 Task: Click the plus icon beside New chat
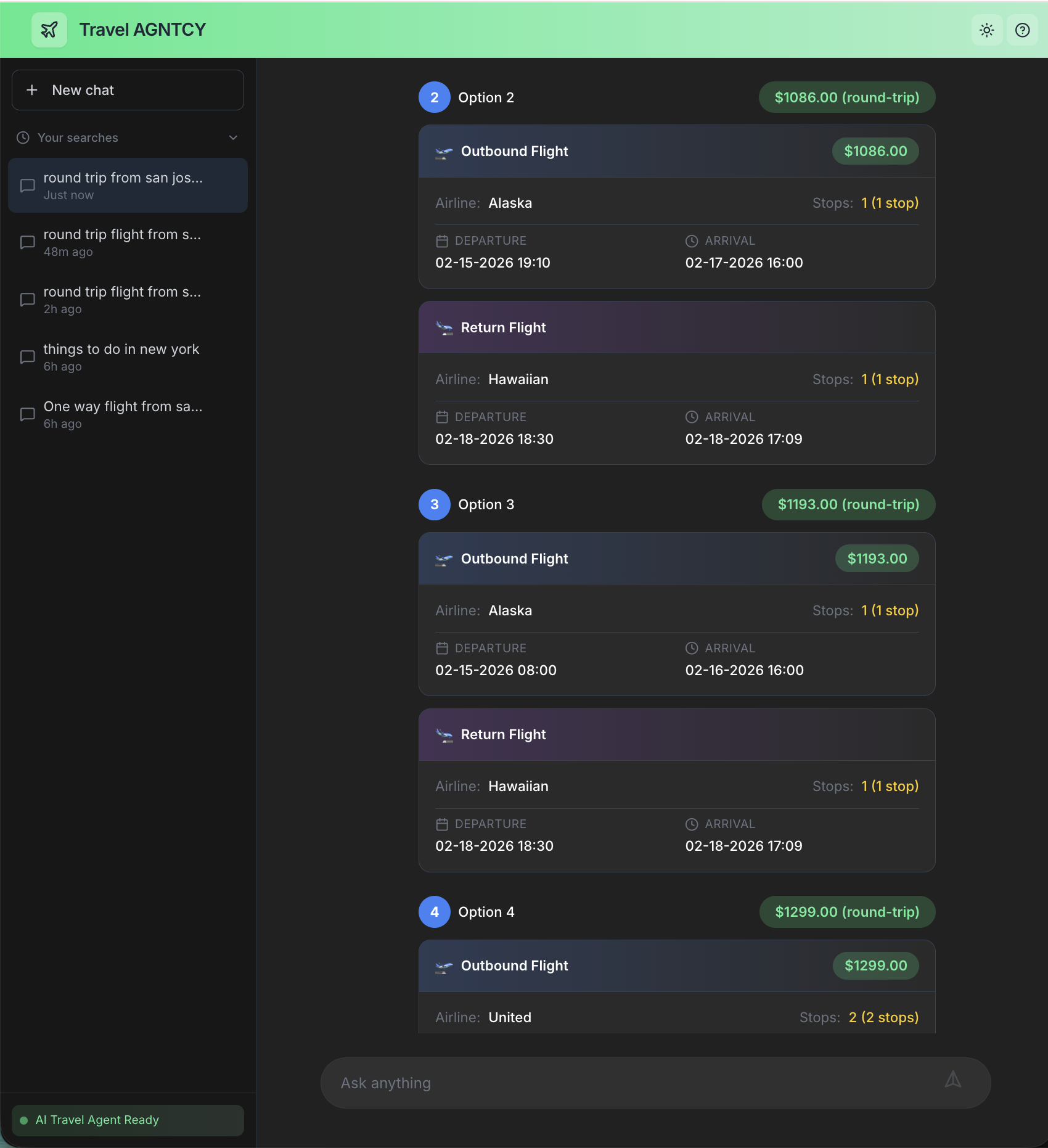(x=32, y=90)
